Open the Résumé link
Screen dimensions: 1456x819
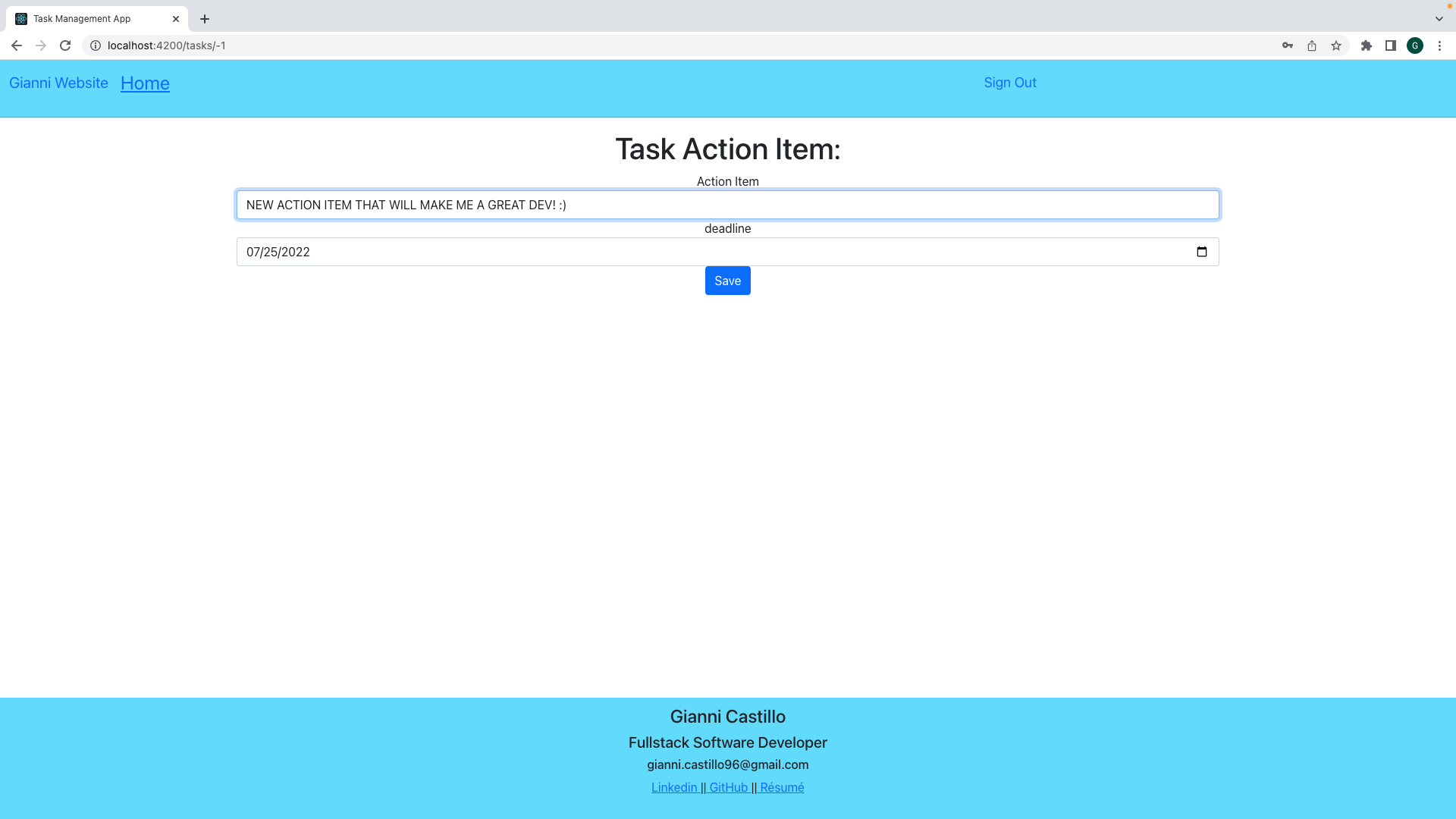coord(782,787)
